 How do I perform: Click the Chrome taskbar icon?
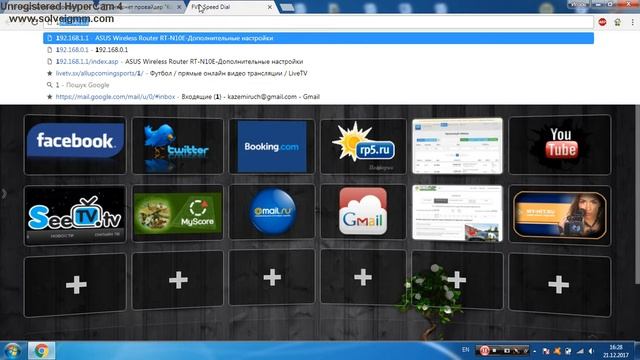pyautogui.click(x=41, y=351)
